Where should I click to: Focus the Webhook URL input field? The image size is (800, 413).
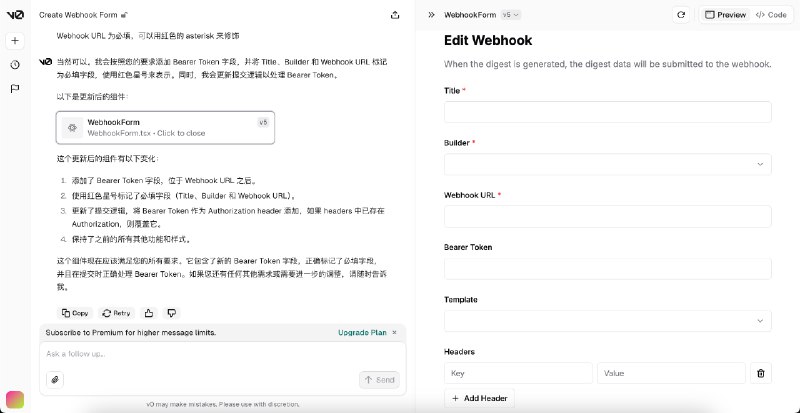point(608,216)
